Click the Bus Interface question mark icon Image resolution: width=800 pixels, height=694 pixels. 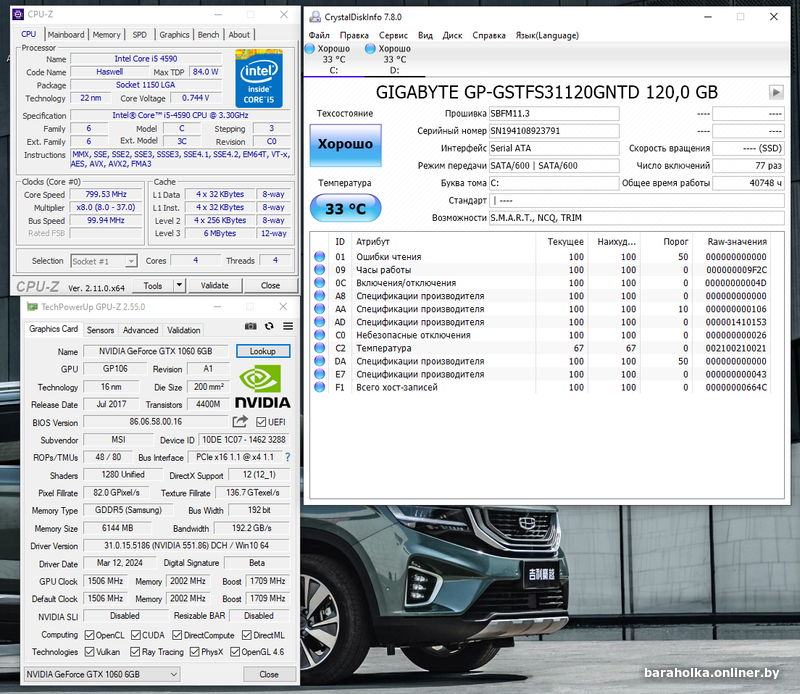(288, 457)
